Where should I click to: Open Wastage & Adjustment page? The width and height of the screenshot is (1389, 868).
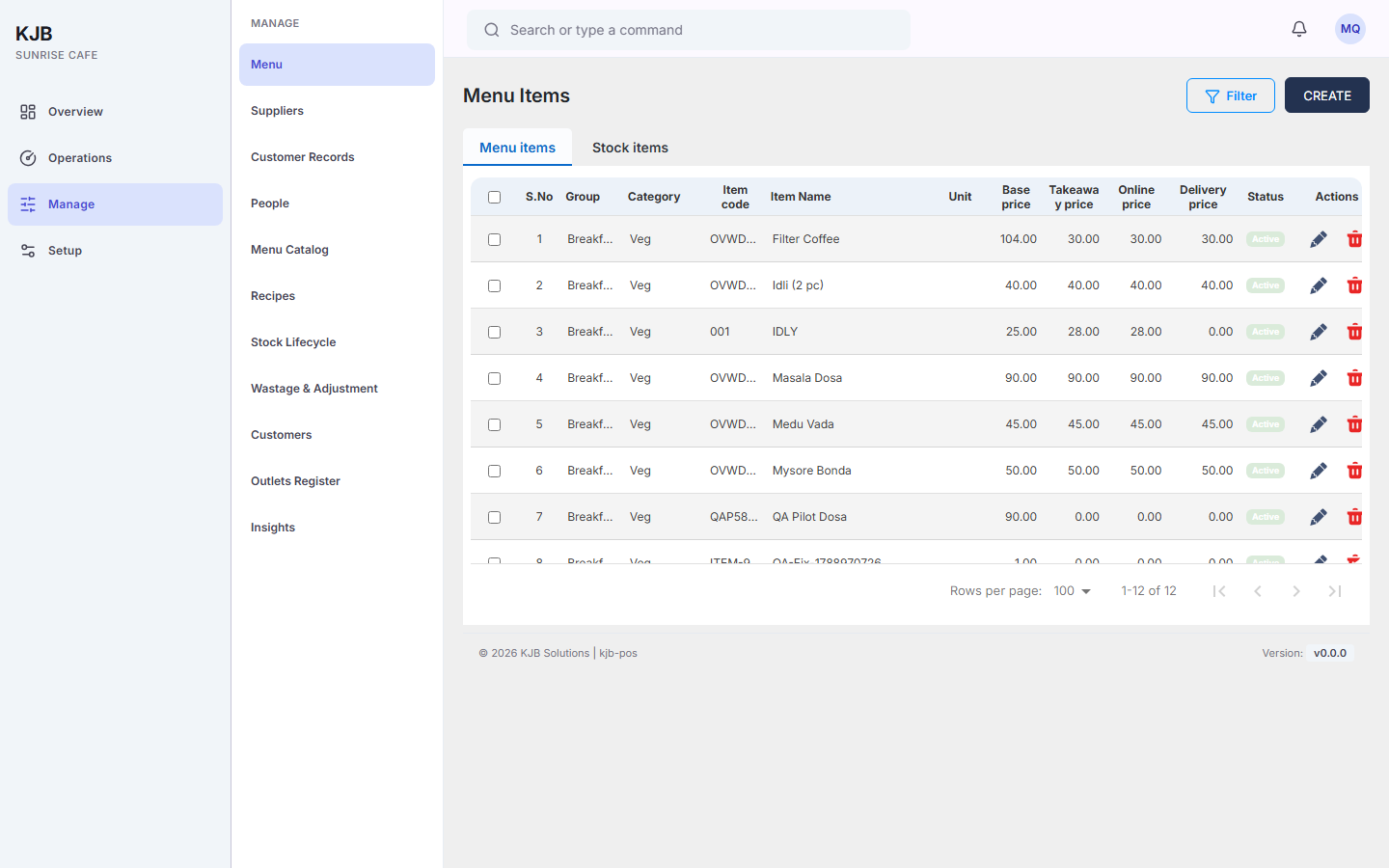coord(337,389)
